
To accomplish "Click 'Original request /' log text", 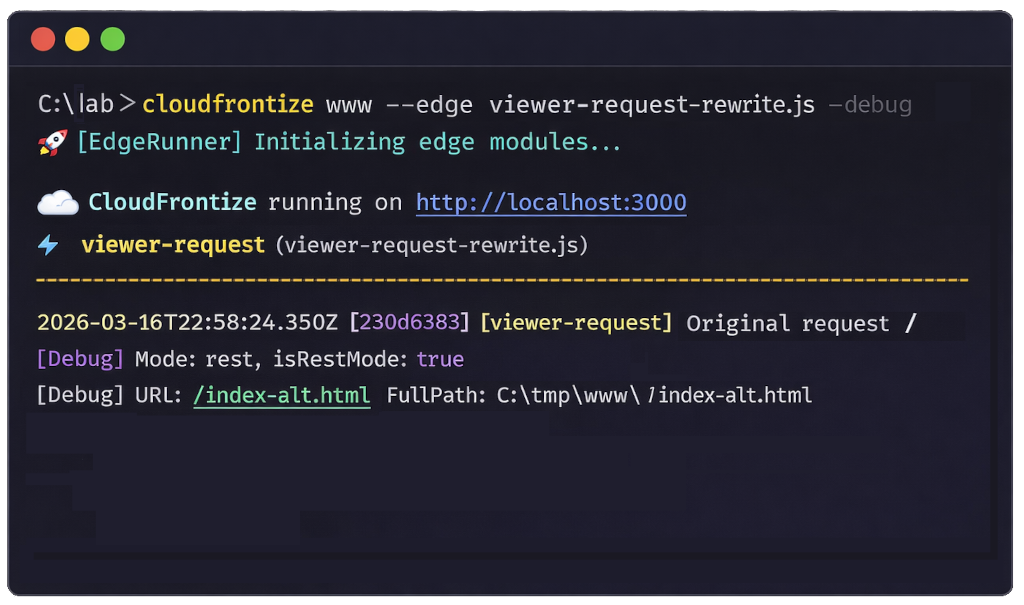I will pyautogui.click(x=801, y=323).
